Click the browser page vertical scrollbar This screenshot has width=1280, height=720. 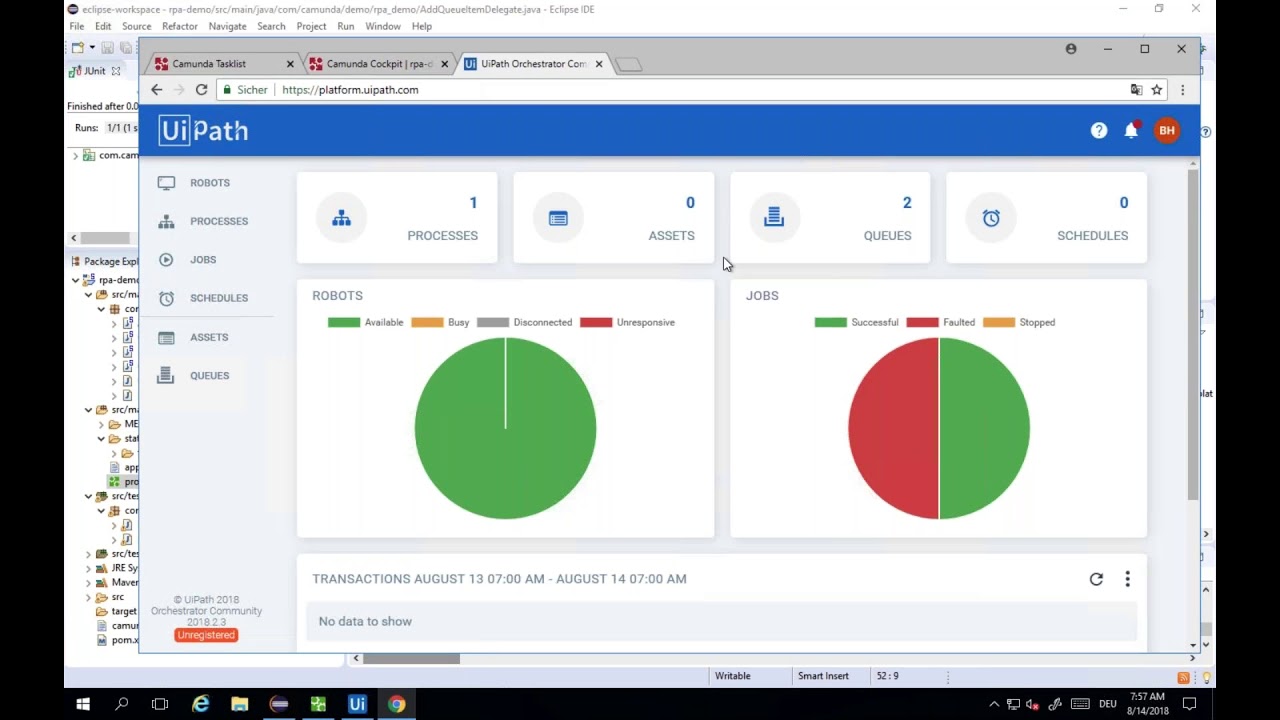(1193, 335)
